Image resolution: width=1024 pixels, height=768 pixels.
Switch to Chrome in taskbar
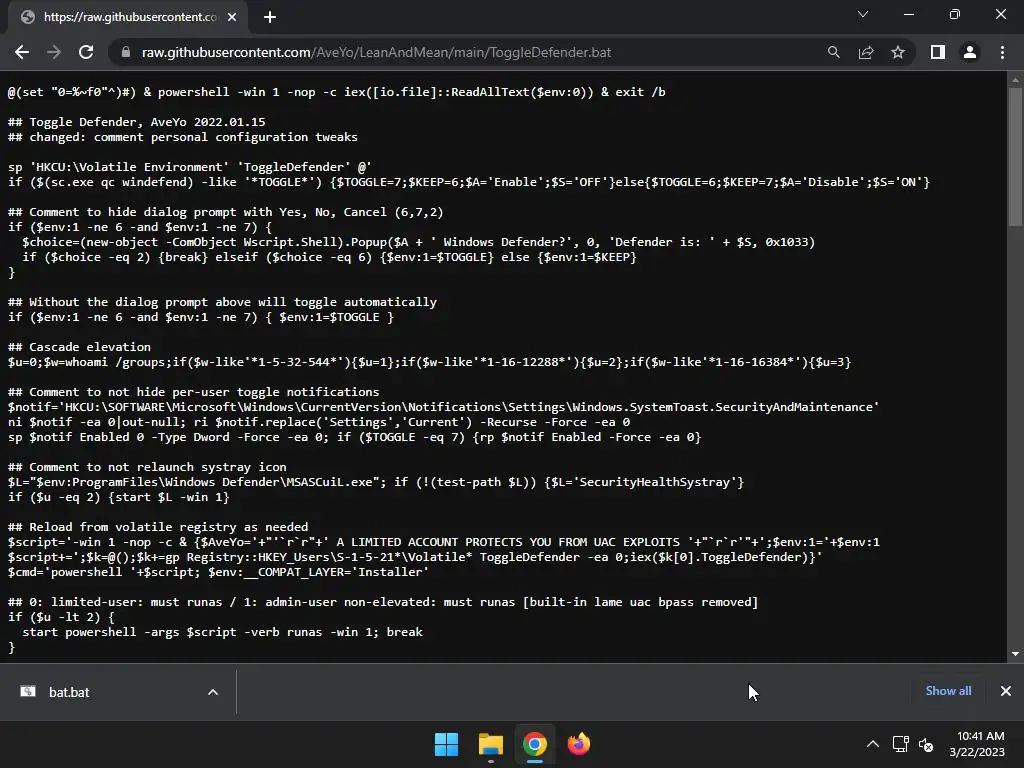point(534,744)
